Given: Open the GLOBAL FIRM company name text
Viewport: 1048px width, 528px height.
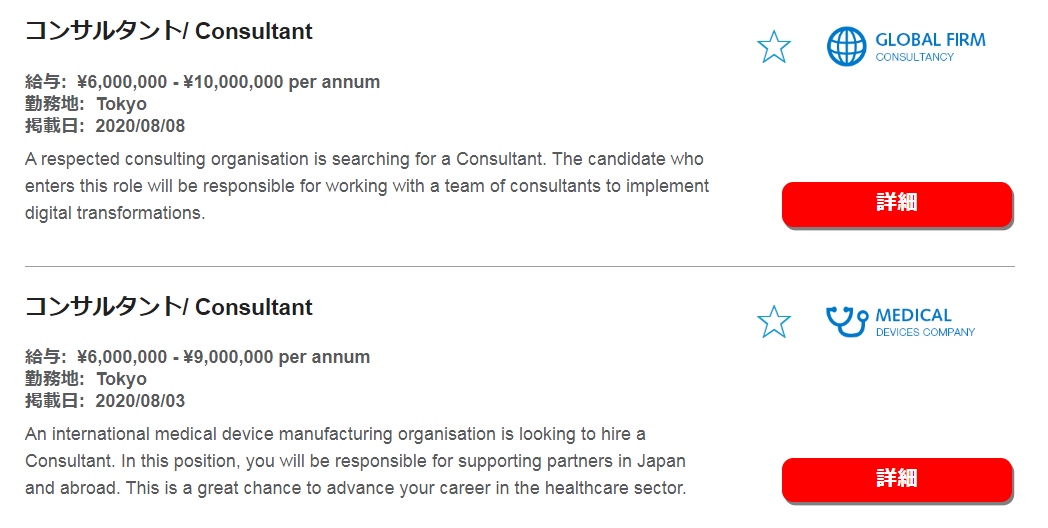Looking at the screenshot, I should pos(930,40).
